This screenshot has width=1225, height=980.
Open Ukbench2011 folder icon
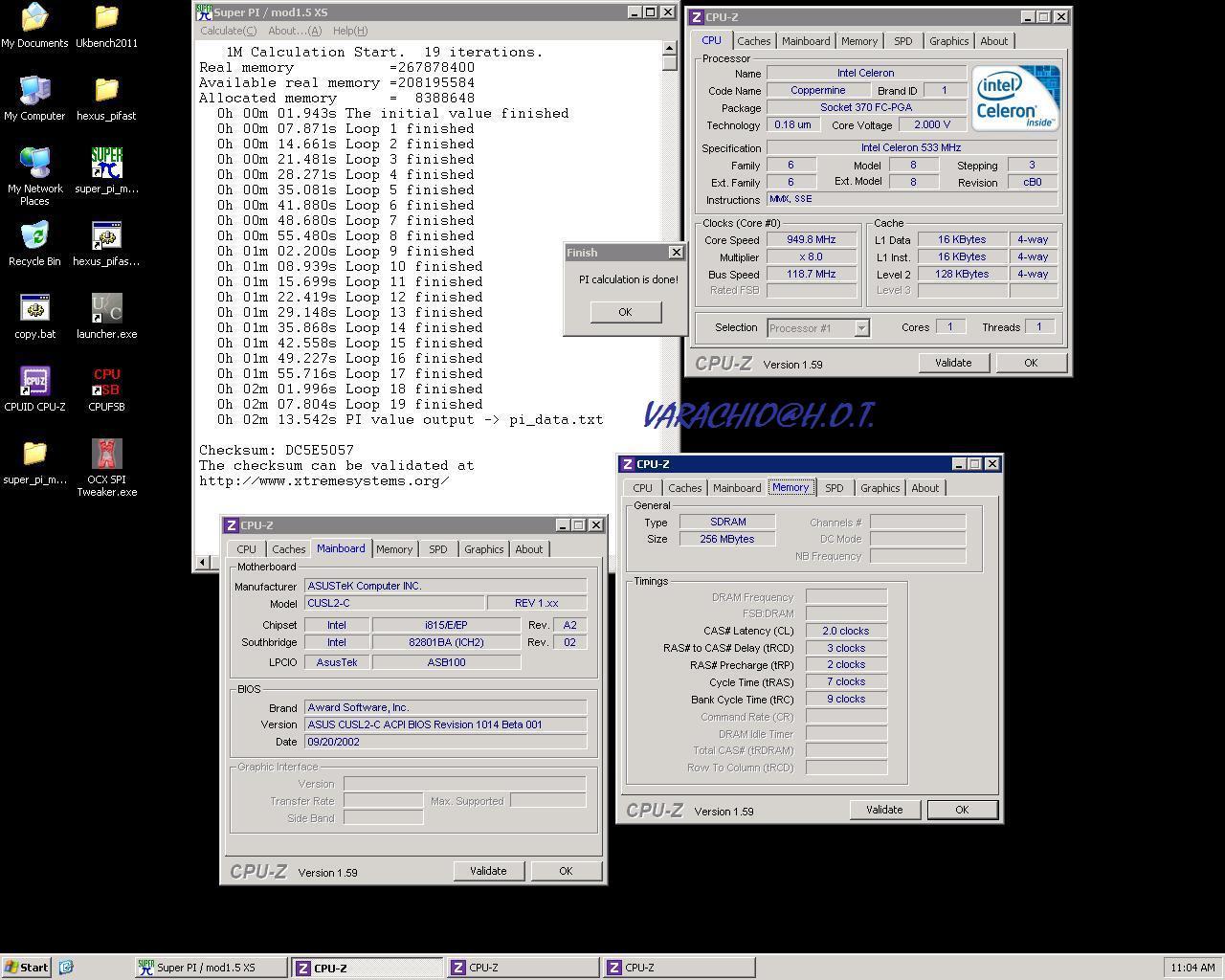(106, 26)
